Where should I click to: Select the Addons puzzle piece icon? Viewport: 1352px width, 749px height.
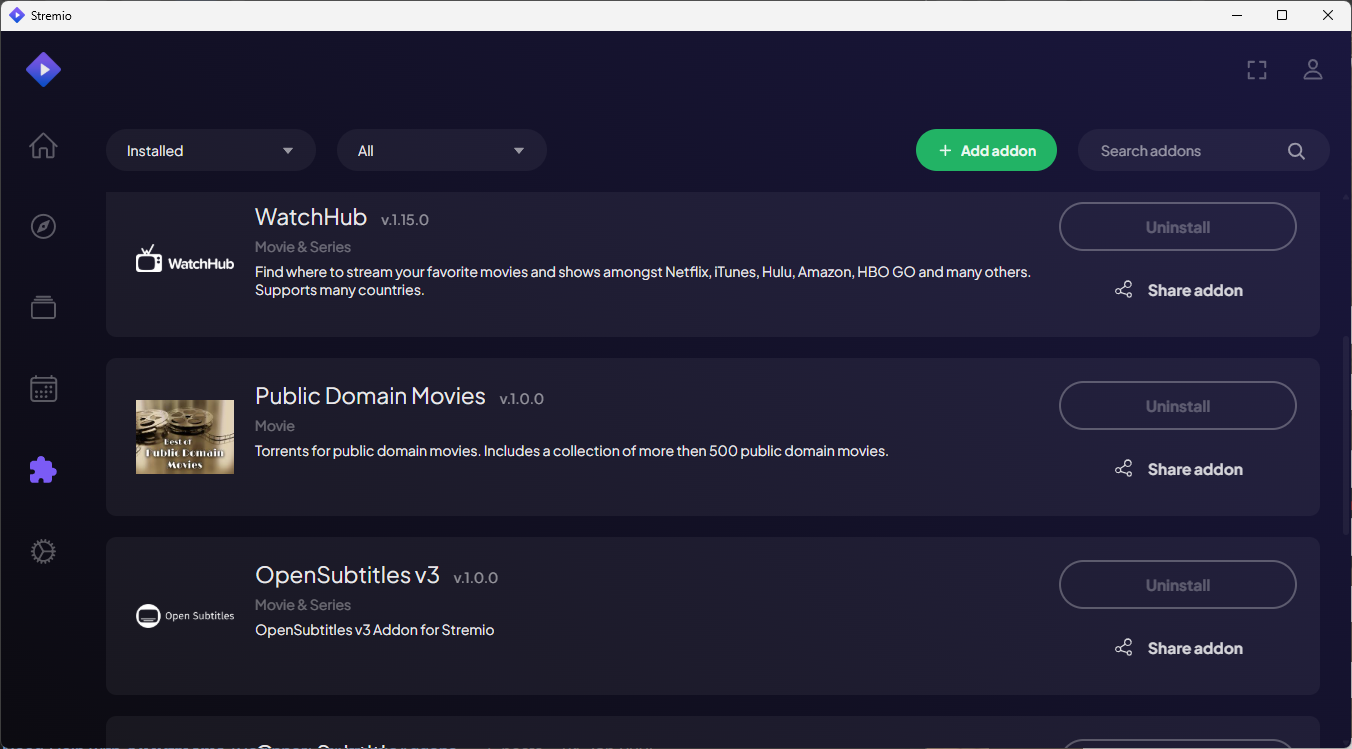(43, 470)
